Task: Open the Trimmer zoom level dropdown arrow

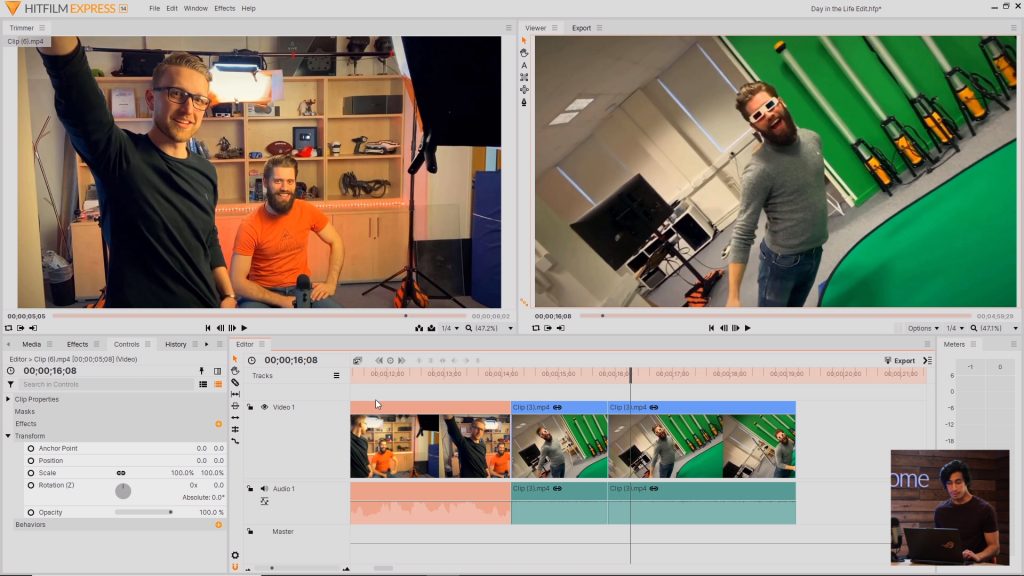Action: 510,328
